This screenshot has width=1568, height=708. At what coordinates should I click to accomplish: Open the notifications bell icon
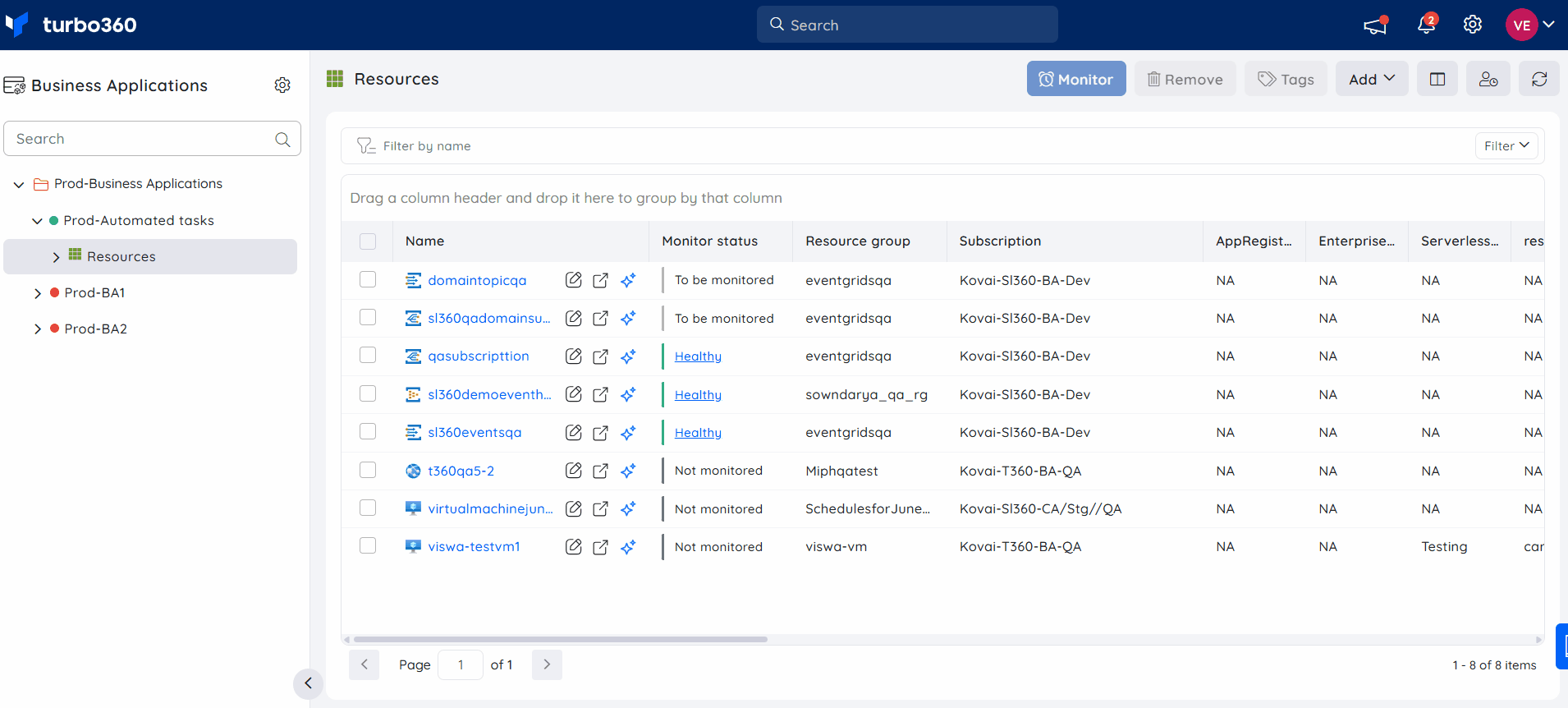coord(1427,25)
